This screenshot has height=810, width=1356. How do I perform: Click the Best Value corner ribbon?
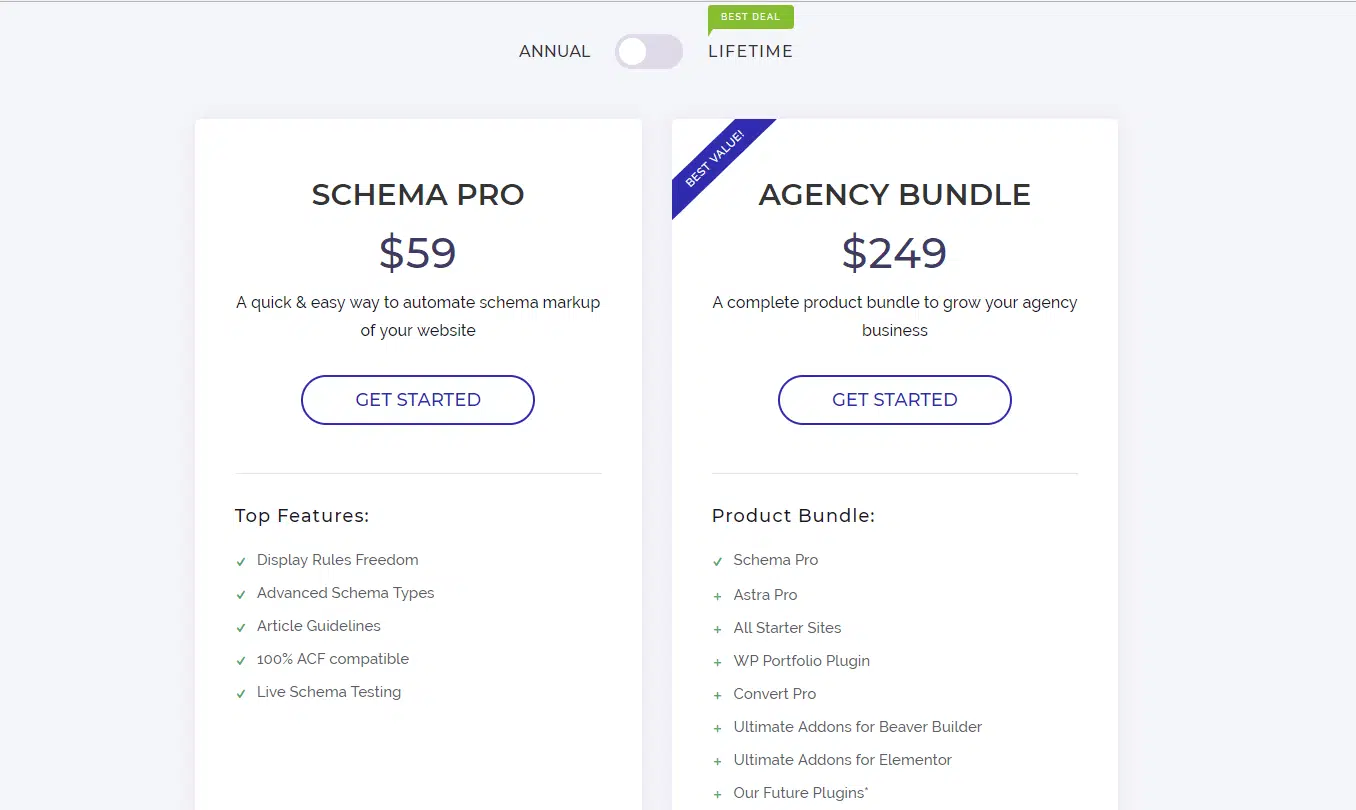716,158
